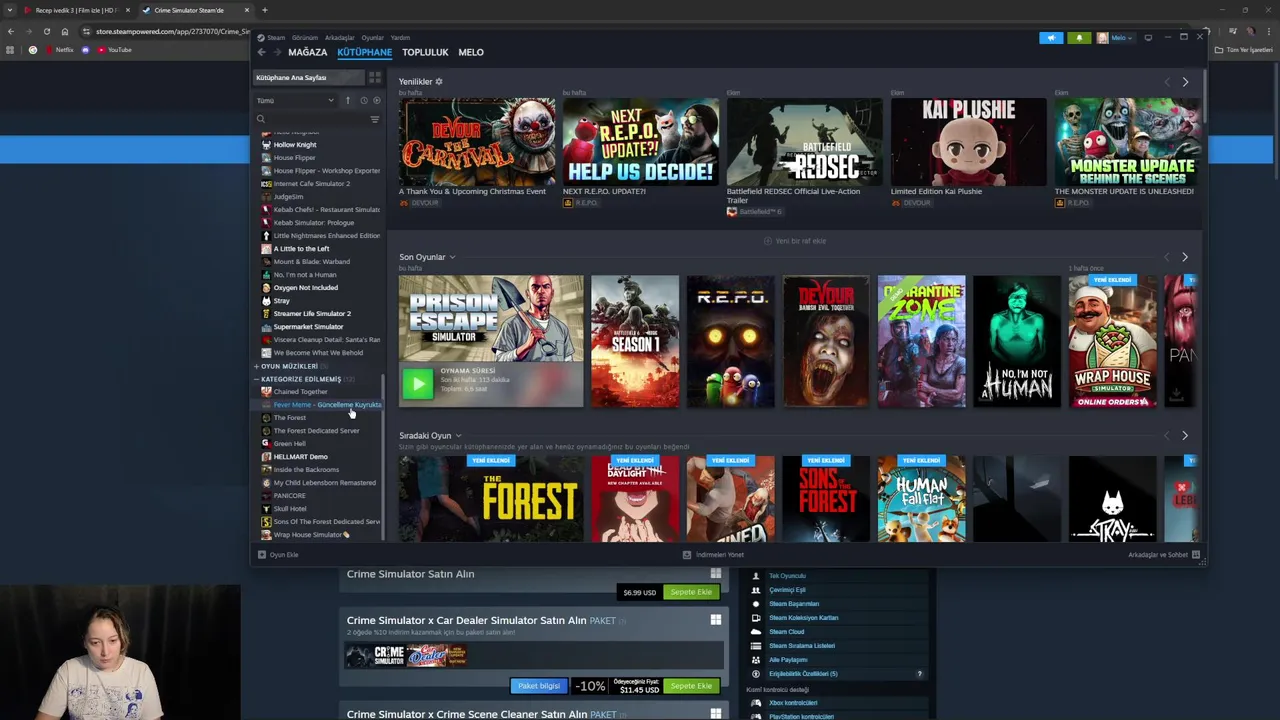Select Skull Hotel in list
Viewport: 1280px width, 720px height.
289,509
